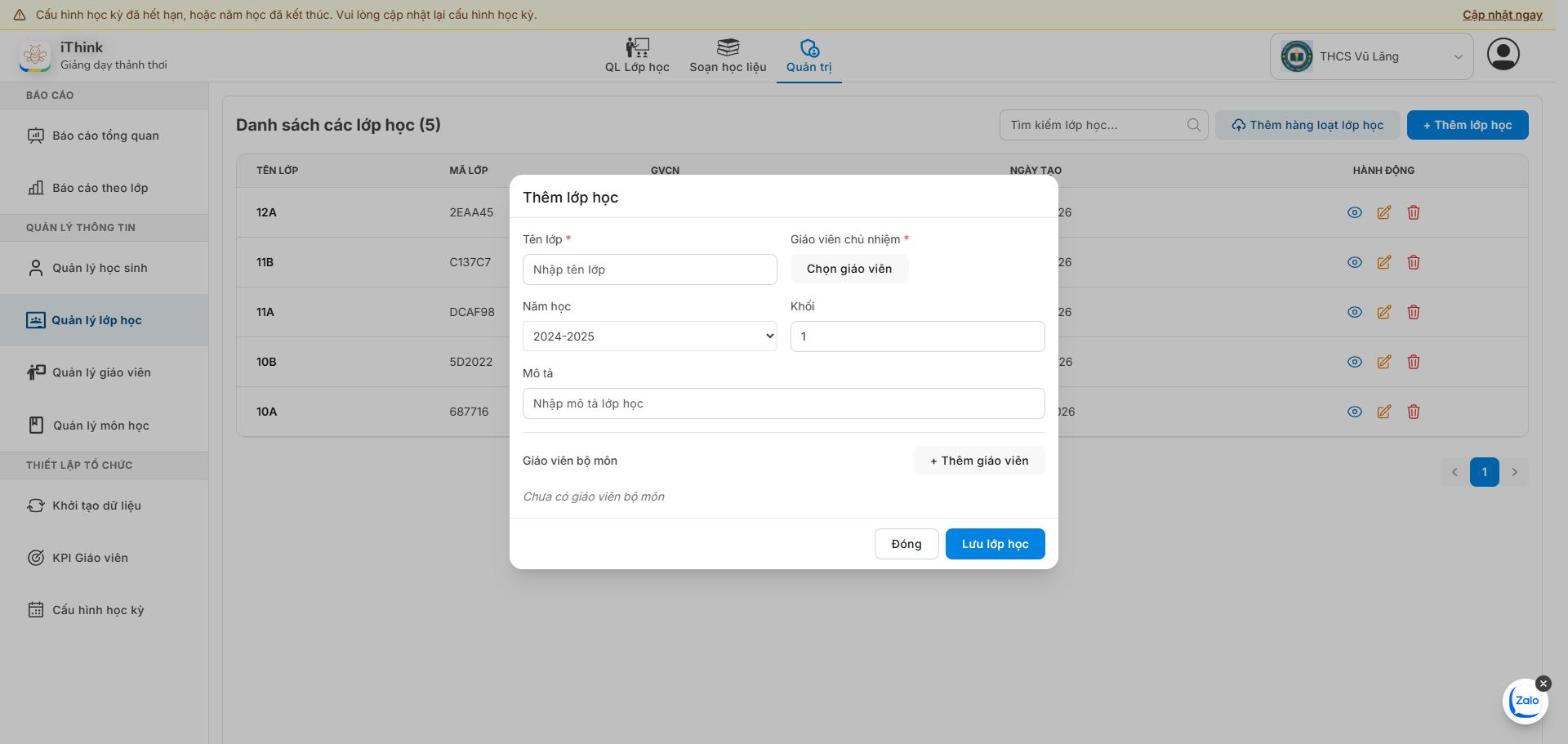The image size is (1568, 744).
Task: View class 10A details eye icon
Action: [1354, 411]
